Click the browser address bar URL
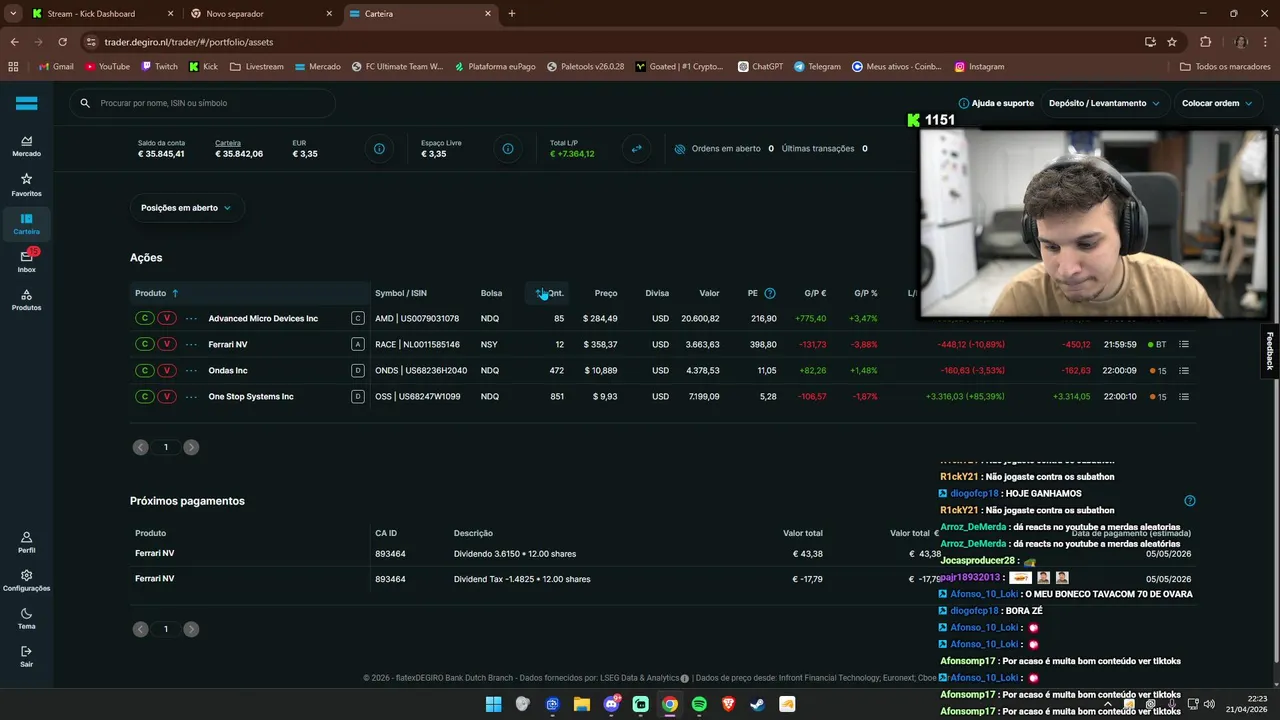Image resolution: width=1280 pixels, height=720 pixels. [x=188, y=42]
